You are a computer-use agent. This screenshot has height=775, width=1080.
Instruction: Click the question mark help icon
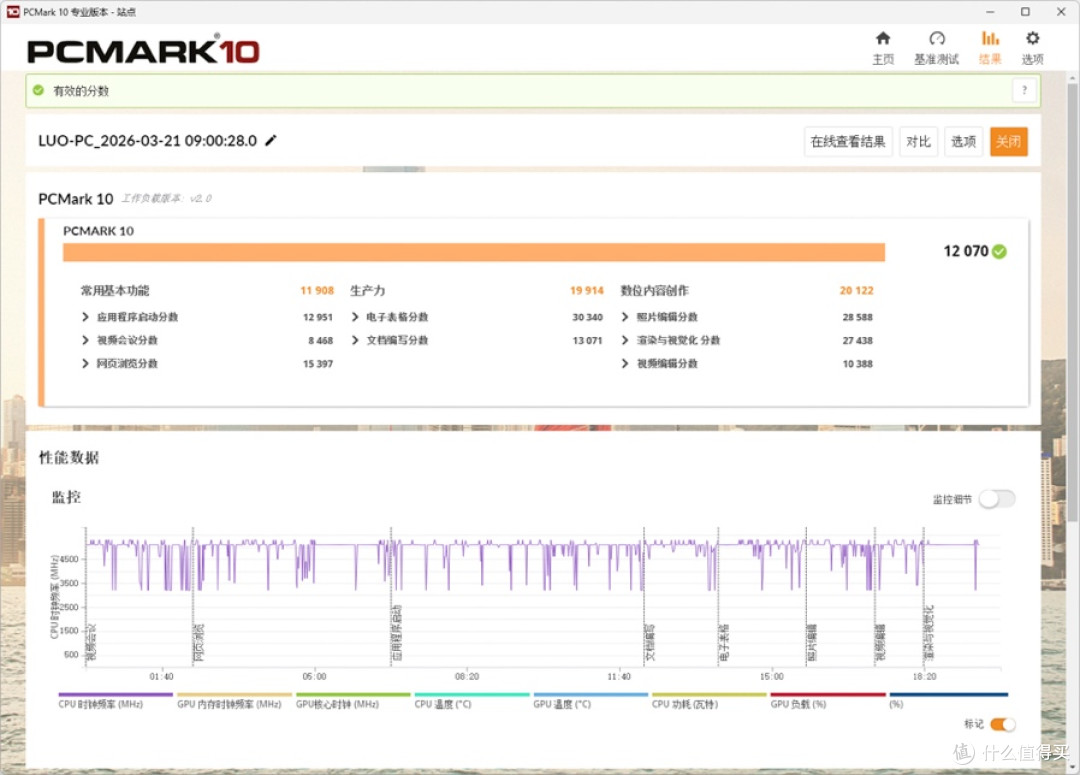tap(1024, 90)
